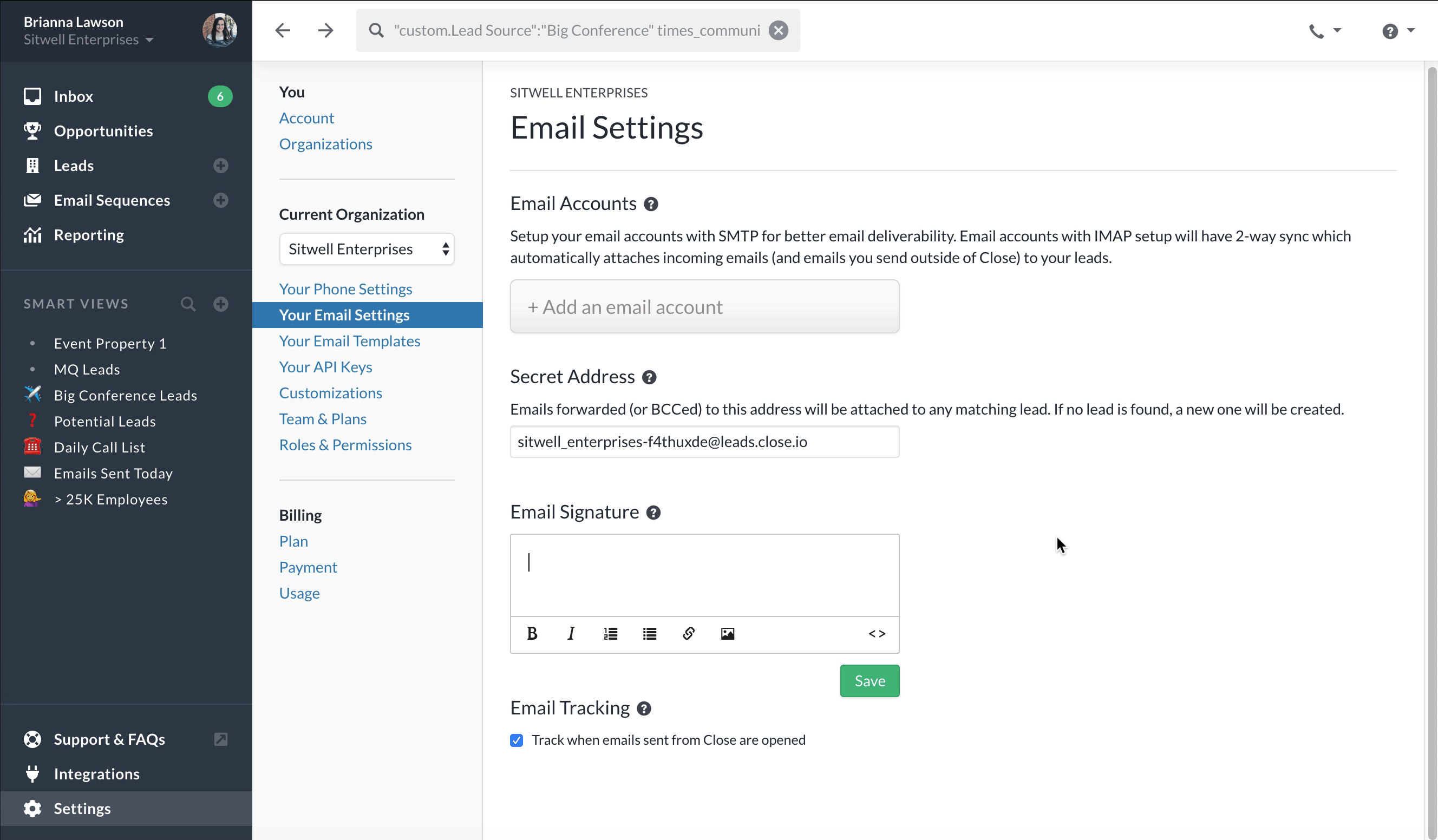1438x840 pixels.
Task: Click the insert image icon
Action: [x=728, y=634]
